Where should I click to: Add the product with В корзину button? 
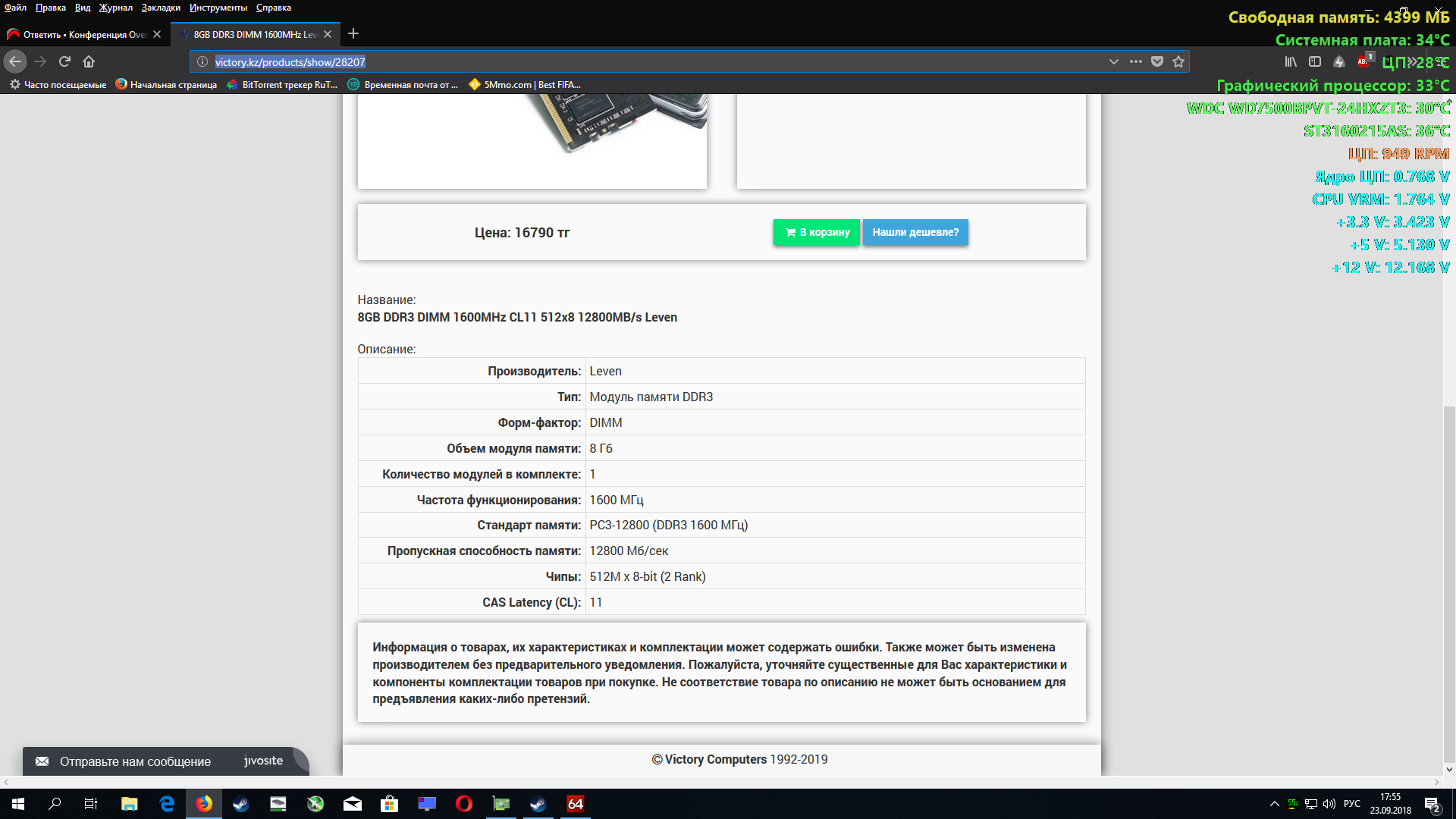[x=817, y=232]
